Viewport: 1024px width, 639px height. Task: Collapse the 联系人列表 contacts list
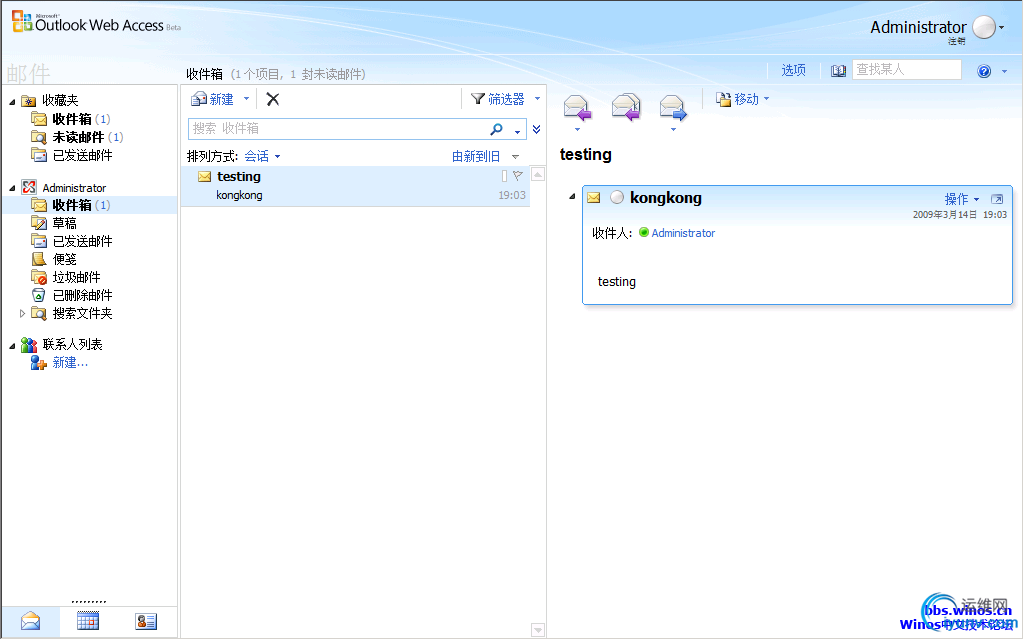point(12,346)
